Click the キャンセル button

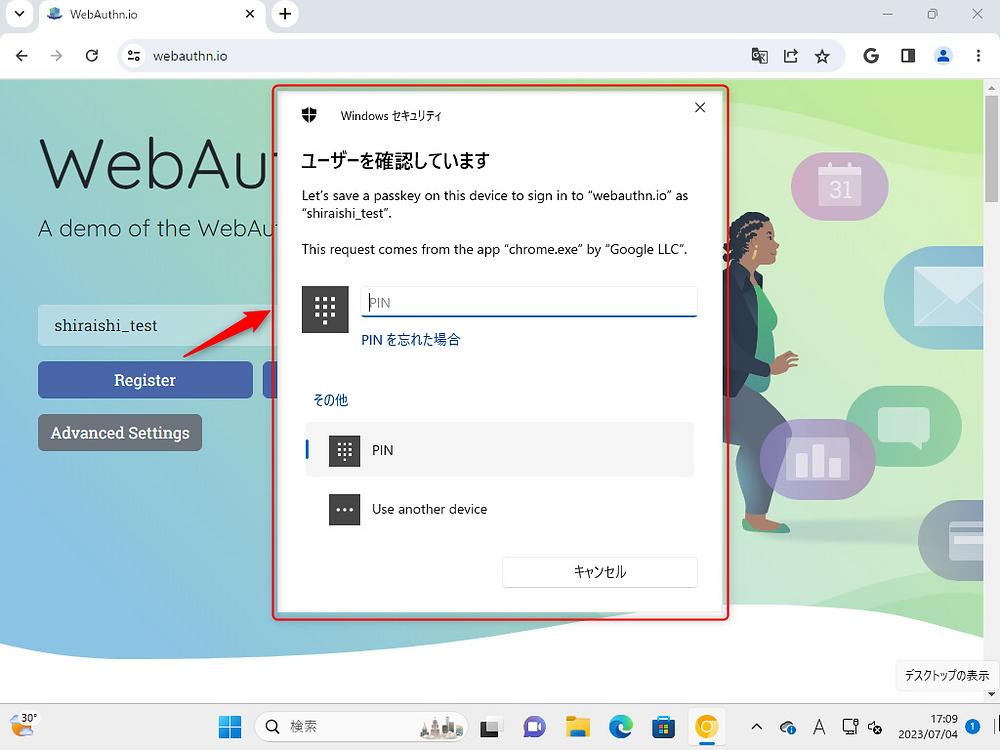[599, 572]
